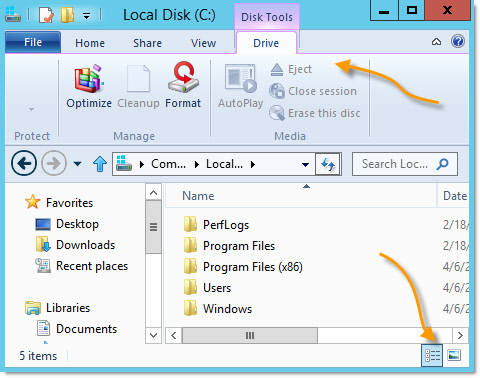Sort by the Date column header

(x=453, y=196)
